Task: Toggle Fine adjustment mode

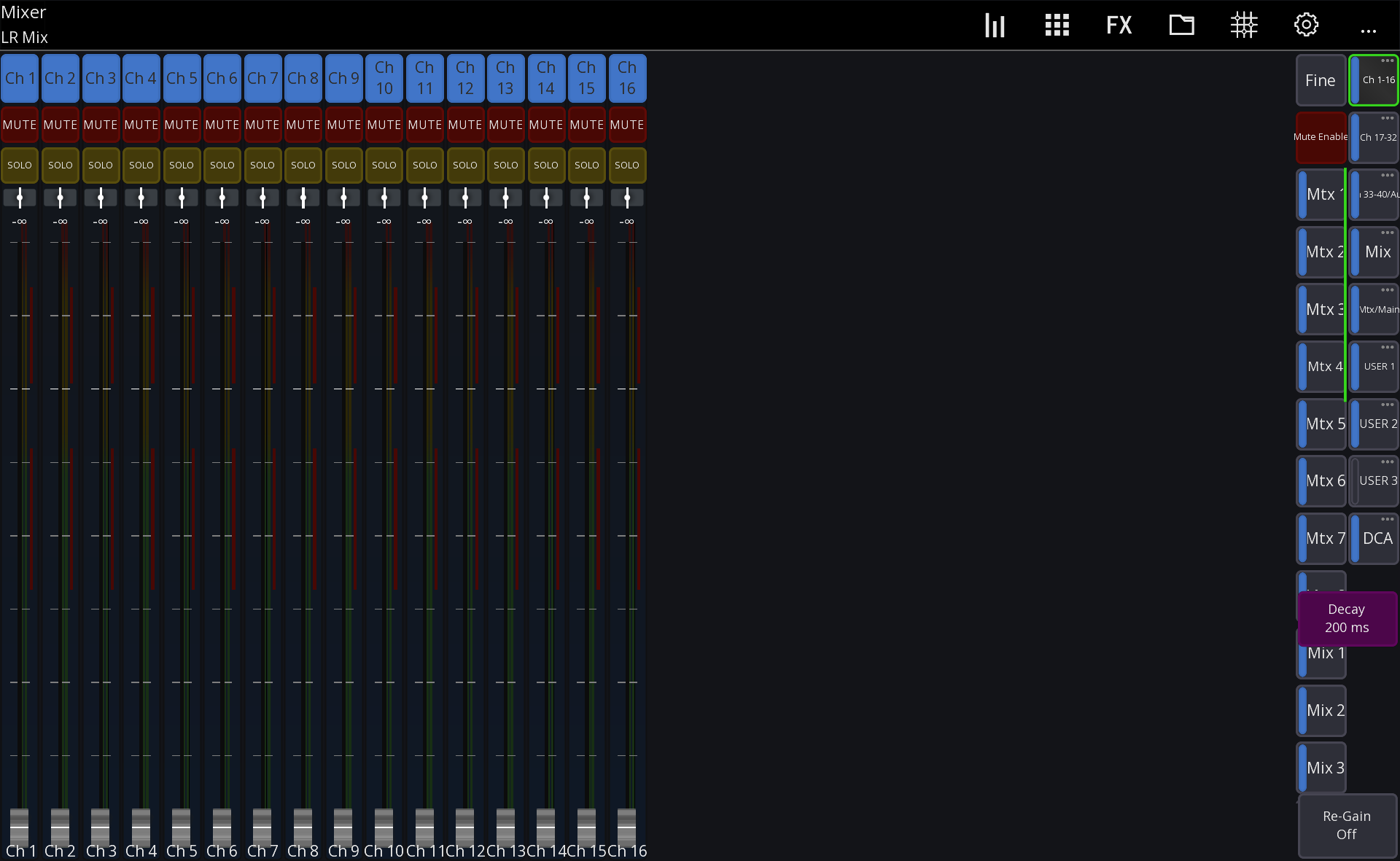Action: (x=1321, y=80)
